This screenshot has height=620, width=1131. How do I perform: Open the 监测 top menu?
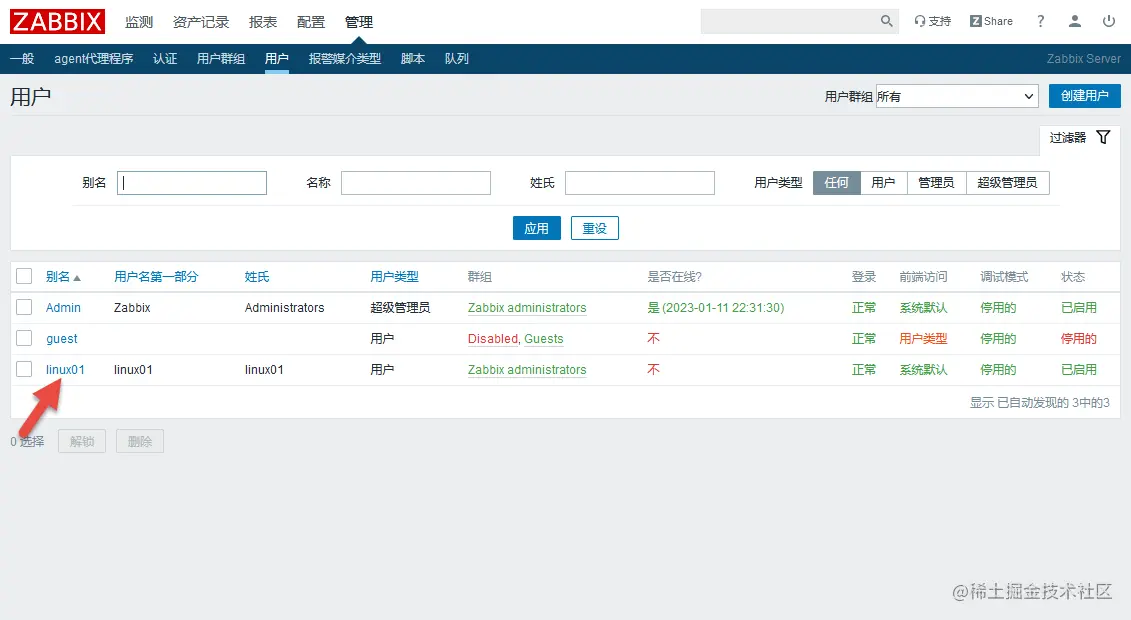139,22
